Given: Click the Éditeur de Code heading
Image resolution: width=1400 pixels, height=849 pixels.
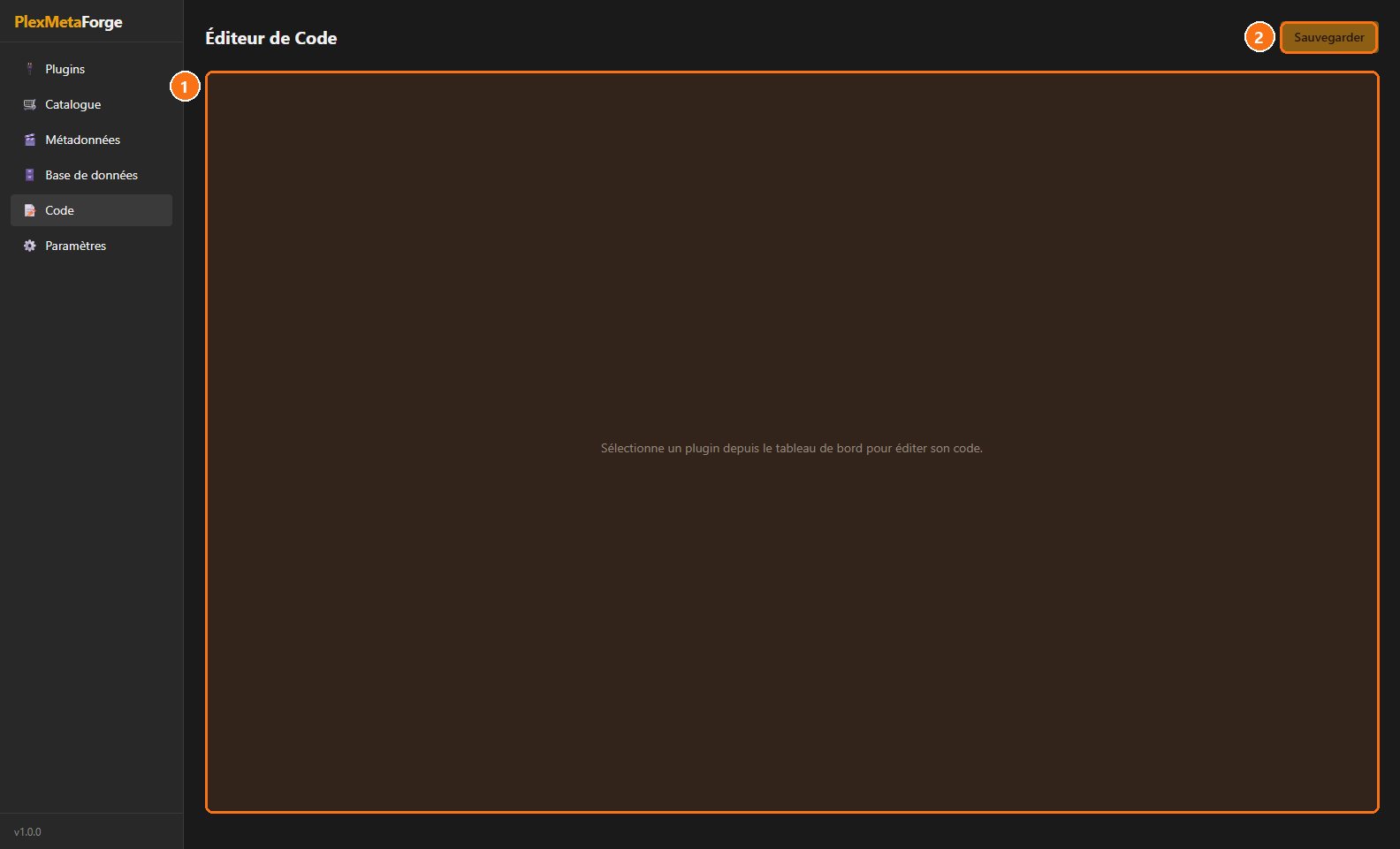Looking at the screenshot, I should 271,38.
